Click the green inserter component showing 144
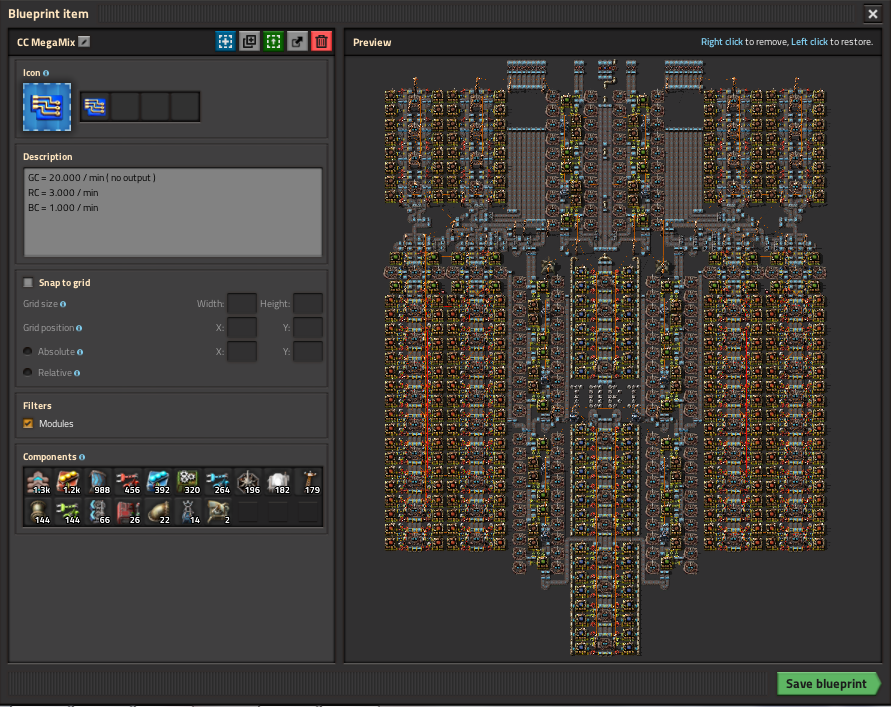 click(x=69, y=511)
